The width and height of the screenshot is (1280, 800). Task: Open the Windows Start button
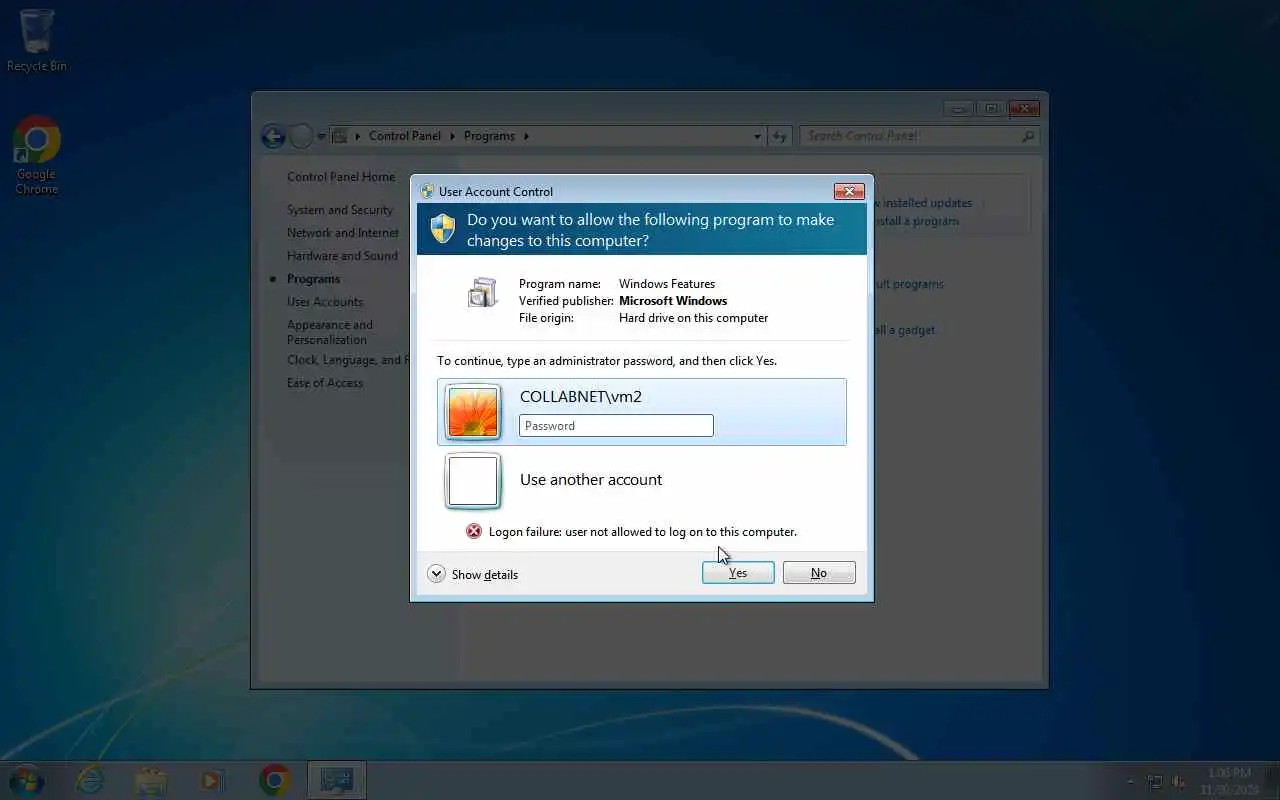(x=26, y=780)
